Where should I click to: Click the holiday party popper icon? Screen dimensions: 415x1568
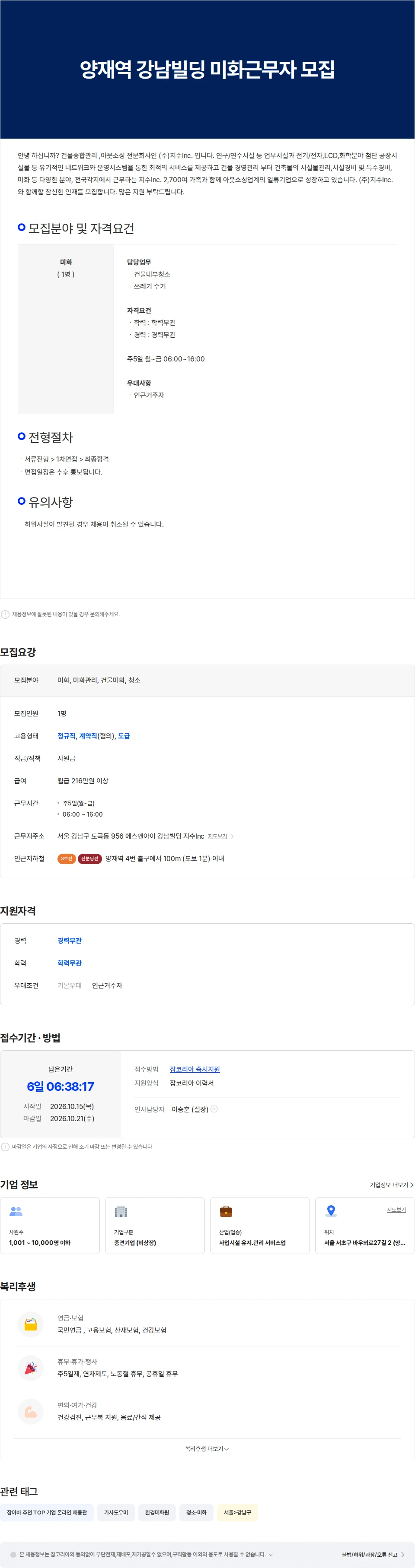(30, 1368)
